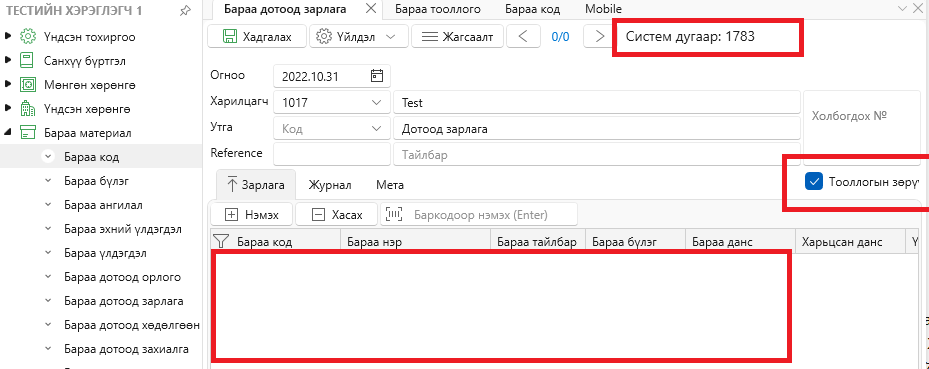Click the Тайлбар input field
929x369 pixels.
(597, 154)
